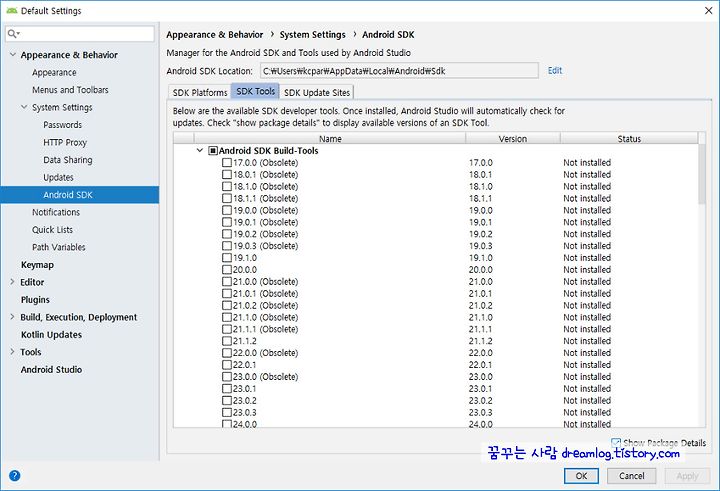This screenshot has height=491, width=720.
Task: Tick the 23.0.1 checkbox
Action: (227, 389)
